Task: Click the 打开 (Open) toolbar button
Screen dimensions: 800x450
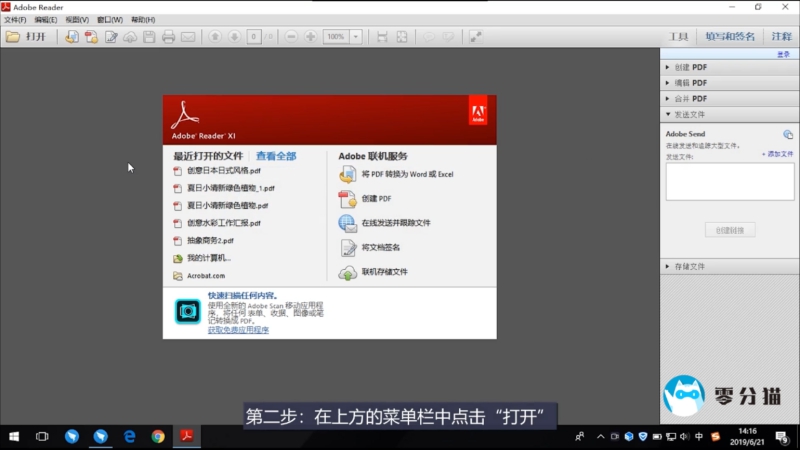Action: click(x=27, y=37)
